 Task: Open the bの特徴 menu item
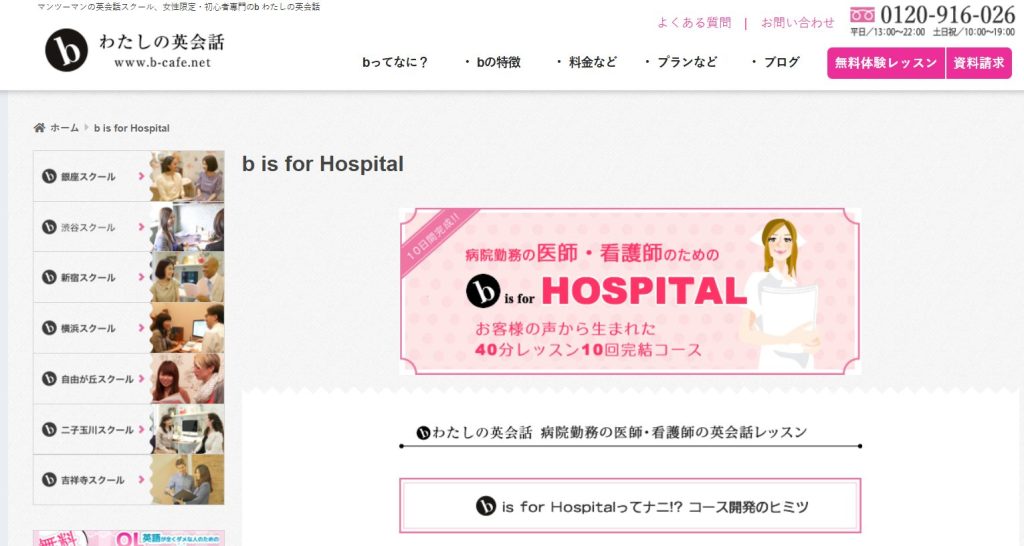pos(493,62)
